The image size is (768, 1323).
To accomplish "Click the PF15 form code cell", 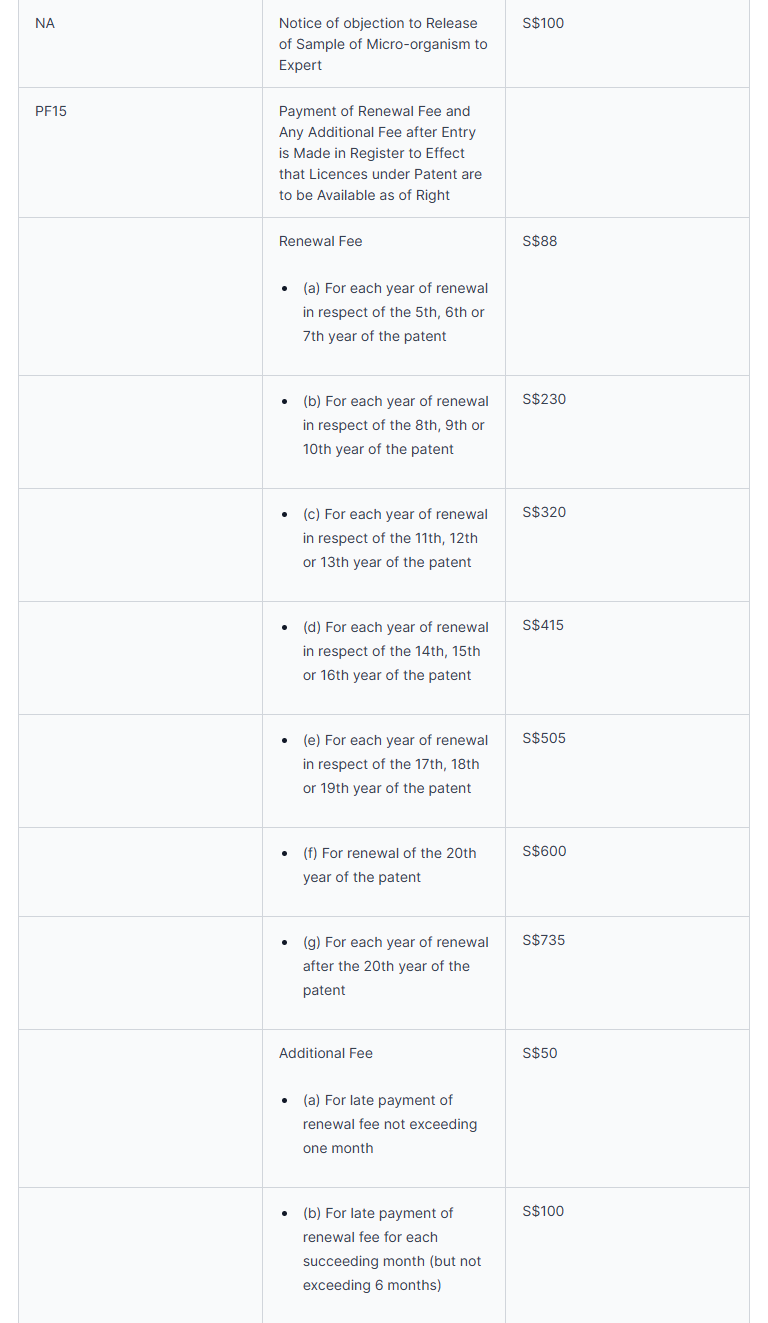I will [x=51, y=111].
